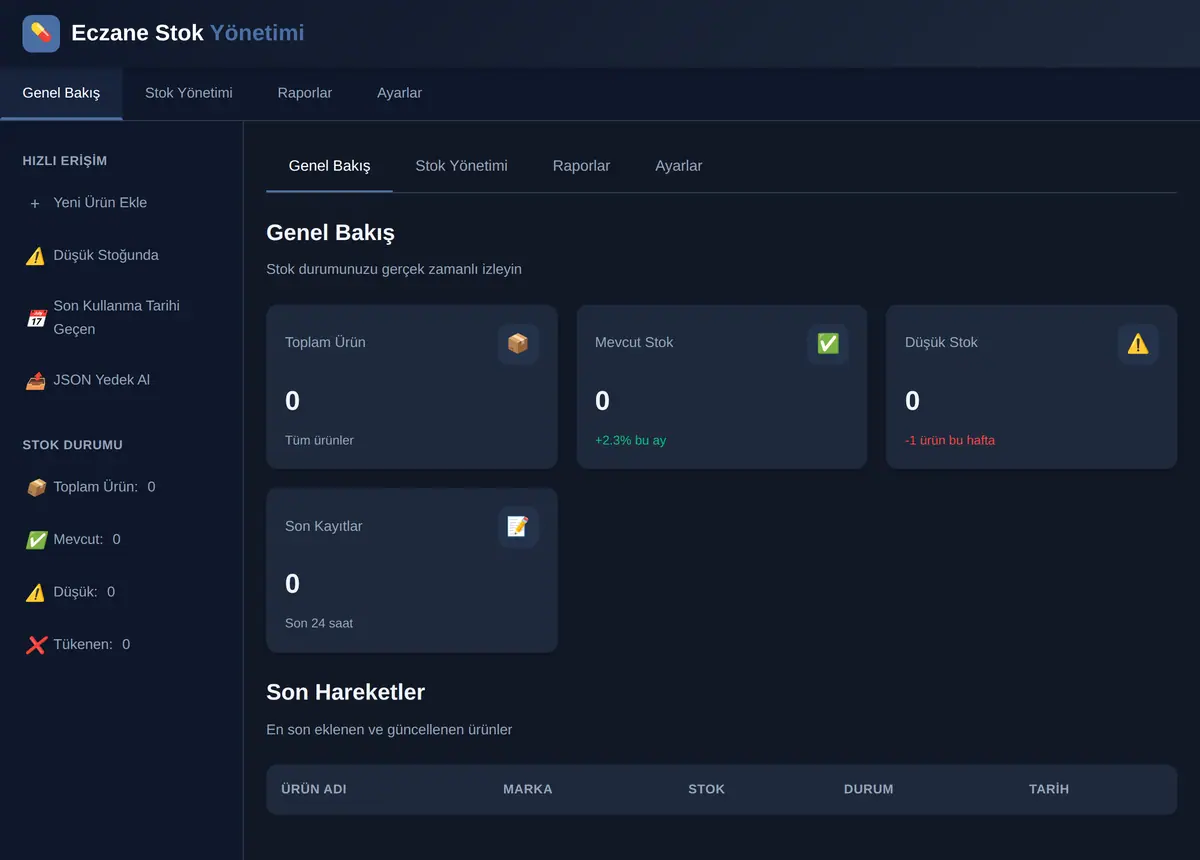The image size is (1200, 860).
Task: Click the pill logo icon in header
Action: pyautogui.click(x=41, y=33)
